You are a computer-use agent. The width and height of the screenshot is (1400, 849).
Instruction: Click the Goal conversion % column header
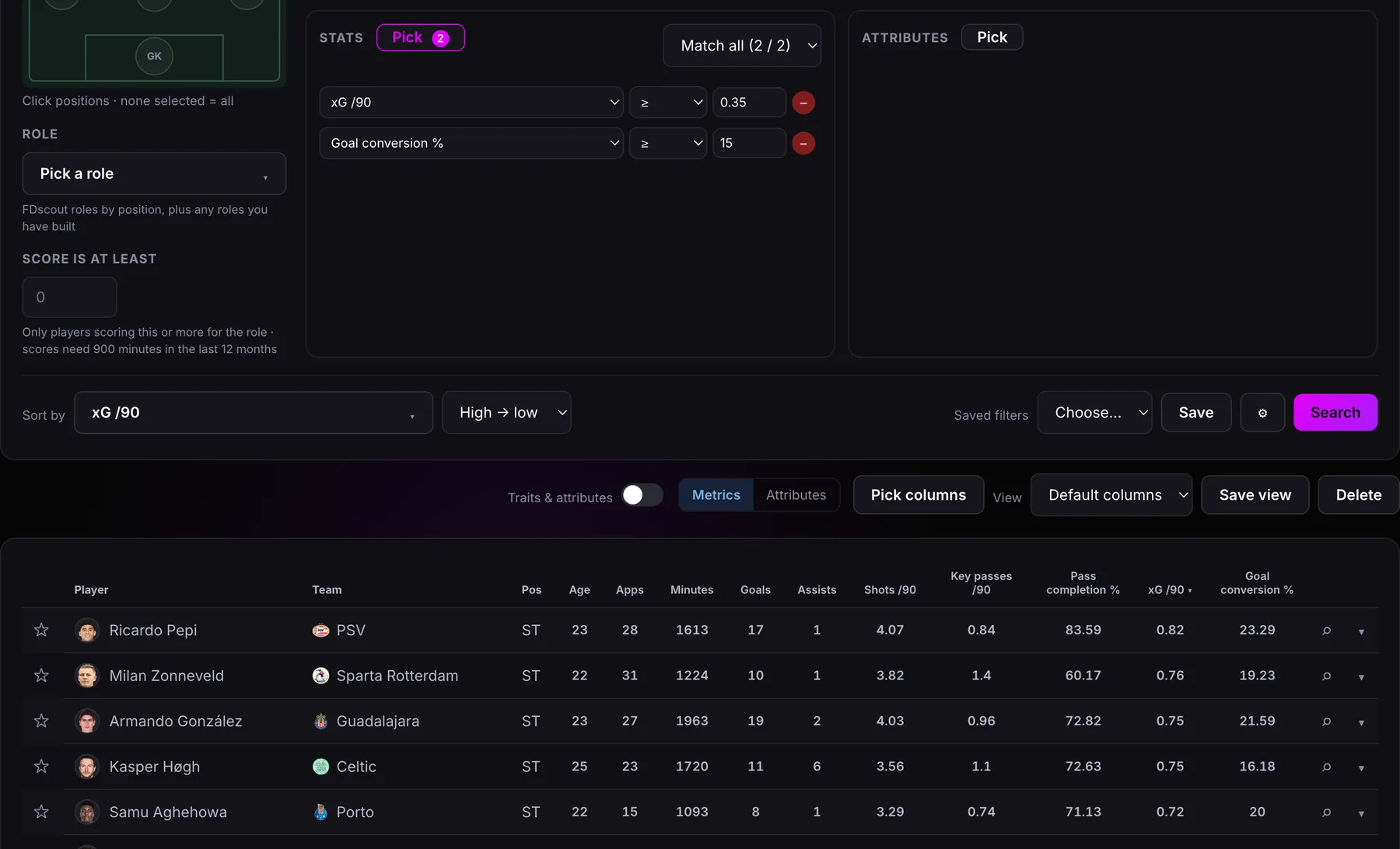[1257, 582]
